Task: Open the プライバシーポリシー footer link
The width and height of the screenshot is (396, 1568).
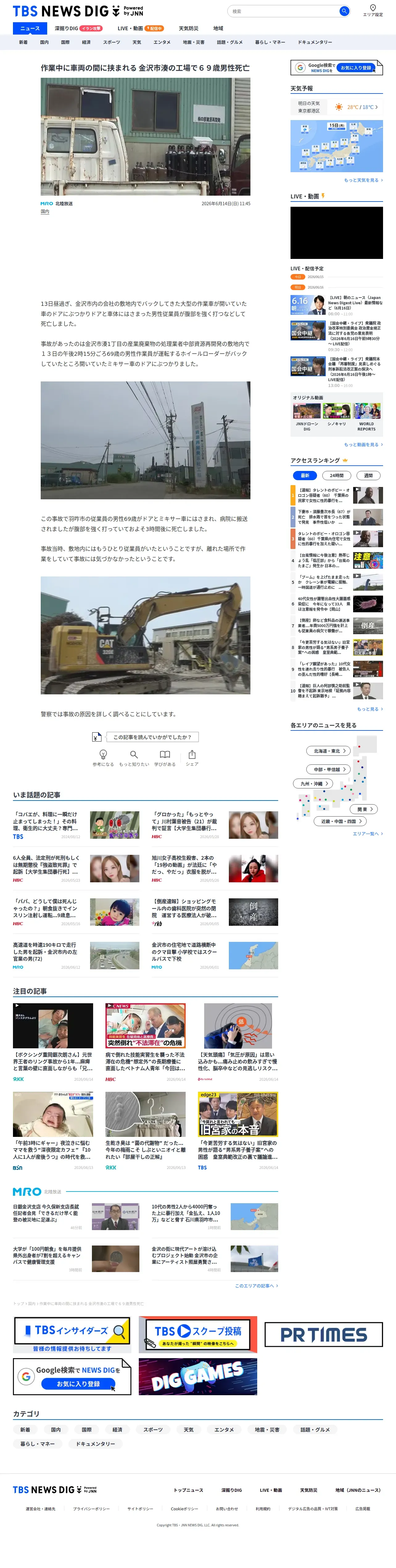Action: pos(91,1509)
